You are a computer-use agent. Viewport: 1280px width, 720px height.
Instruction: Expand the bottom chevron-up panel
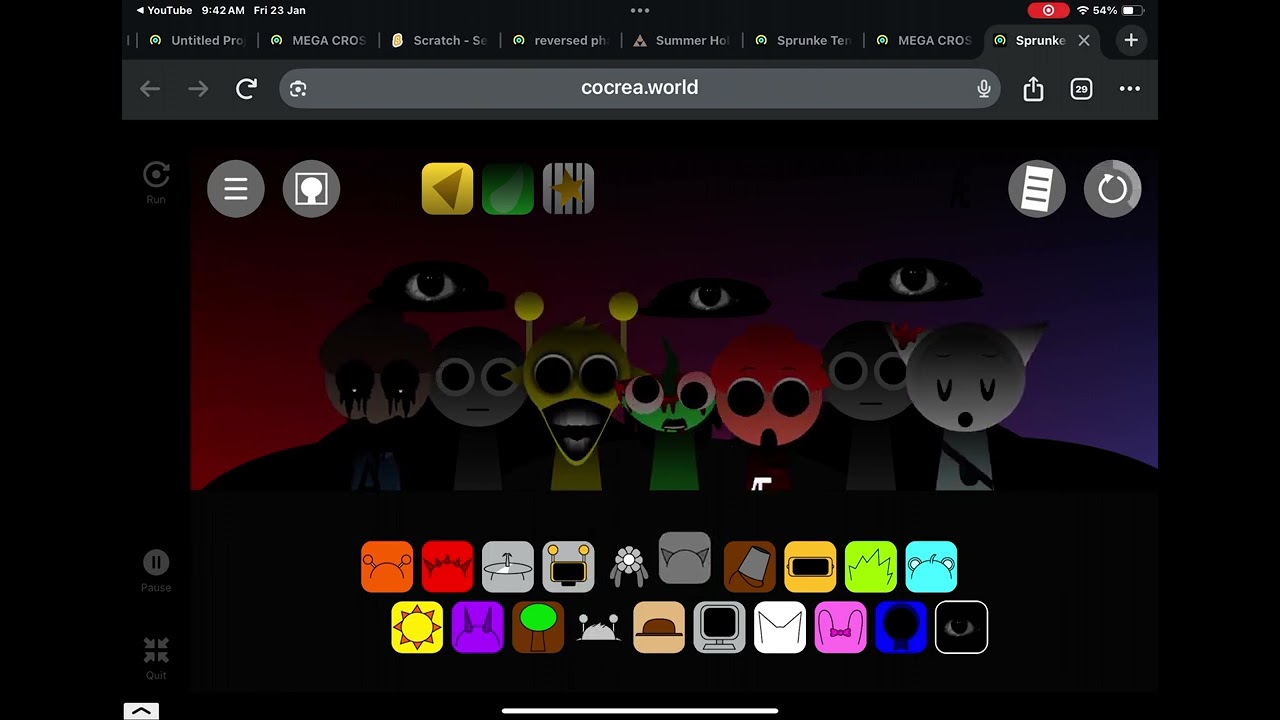[x=141, y=711]
